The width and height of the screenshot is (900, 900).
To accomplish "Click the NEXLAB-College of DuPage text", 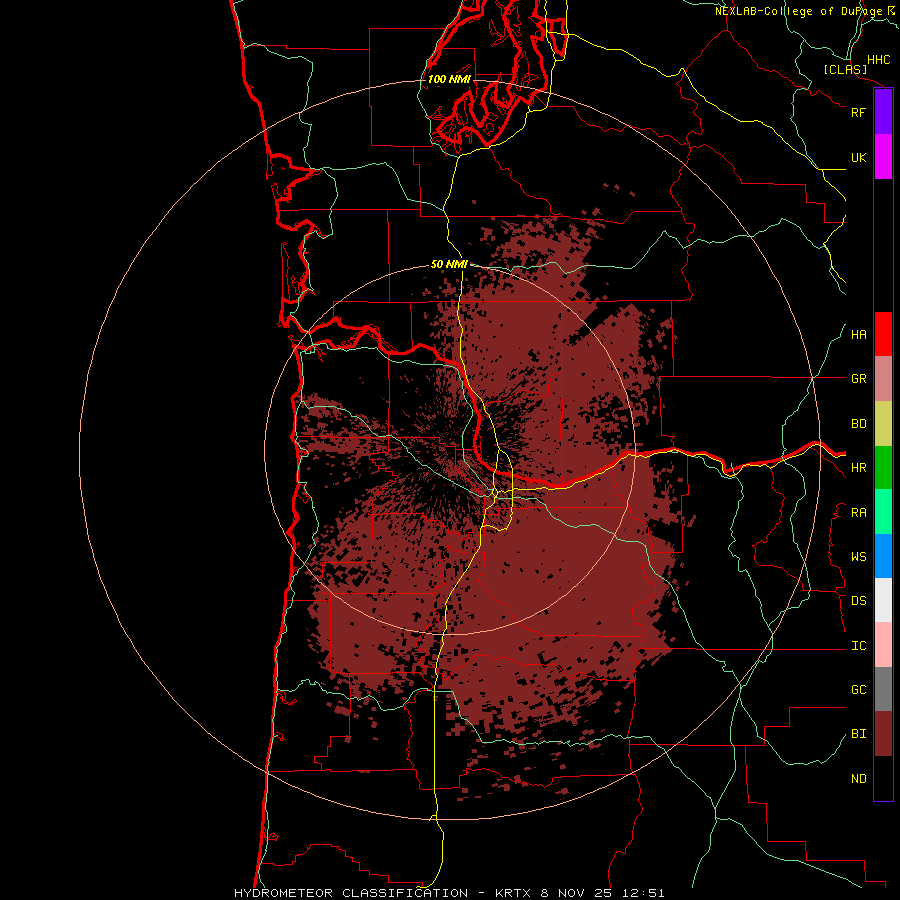I will click(798, 11).
